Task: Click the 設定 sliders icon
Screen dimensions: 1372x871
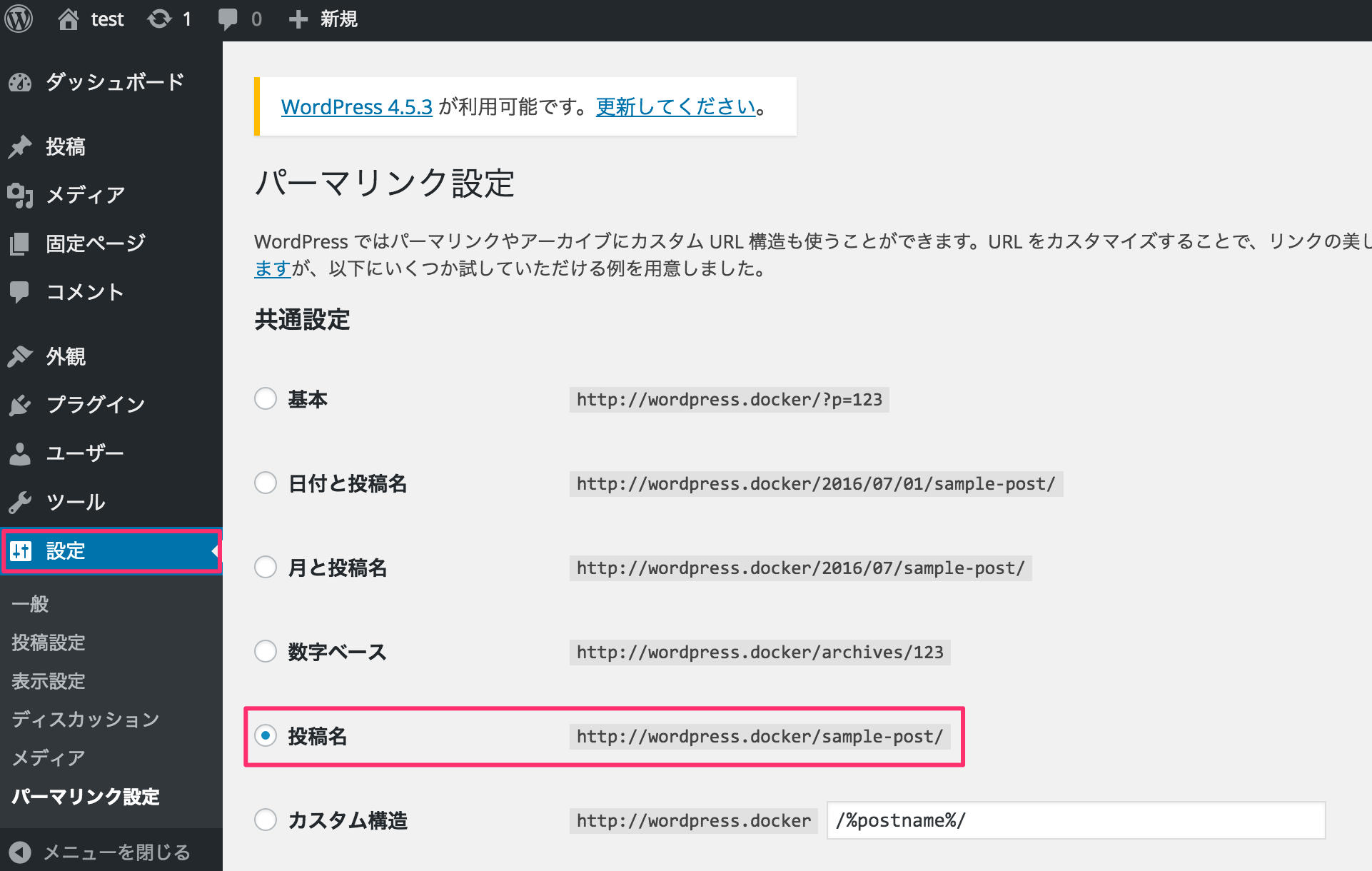Action: [21, 550]
